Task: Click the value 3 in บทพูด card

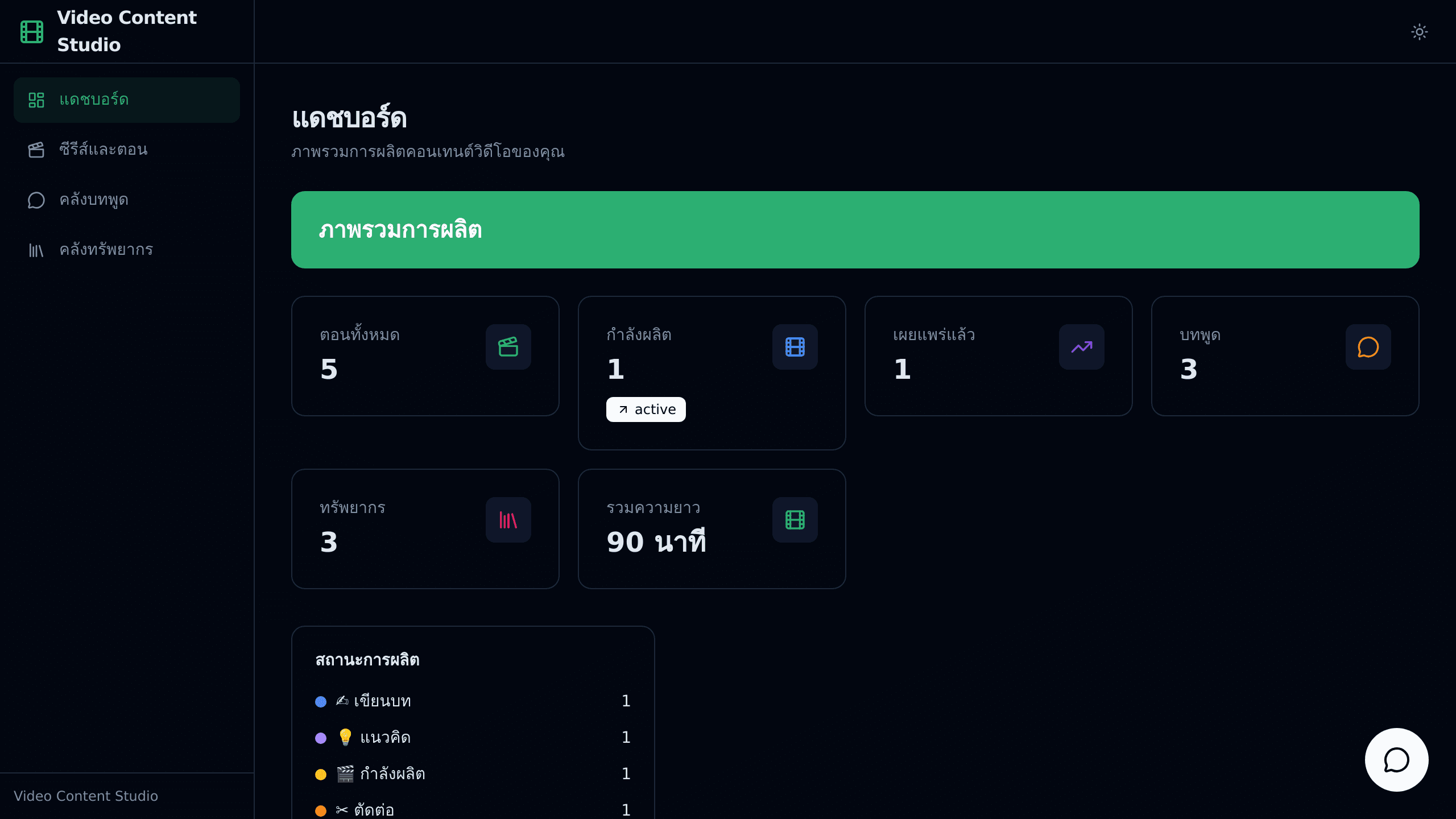Action: (1189, 370)
